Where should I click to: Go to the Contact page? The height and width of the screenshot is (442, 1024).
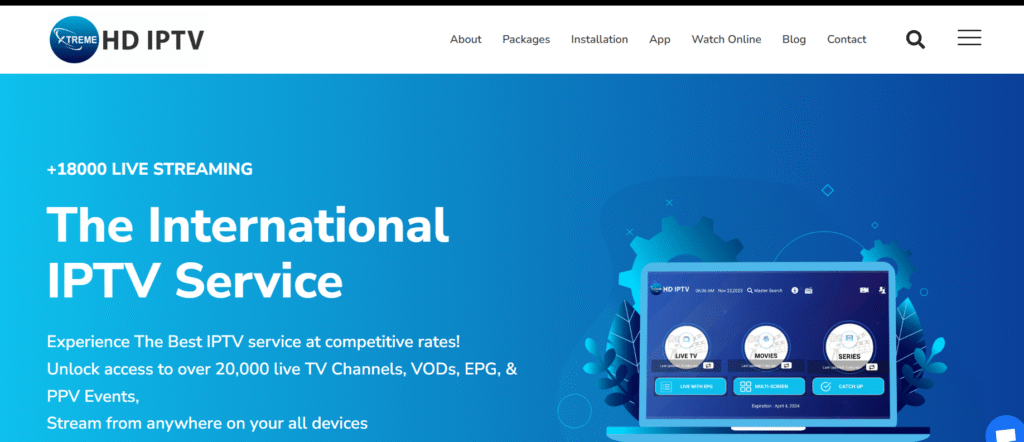pyautogui.click(x=846, y=40)
